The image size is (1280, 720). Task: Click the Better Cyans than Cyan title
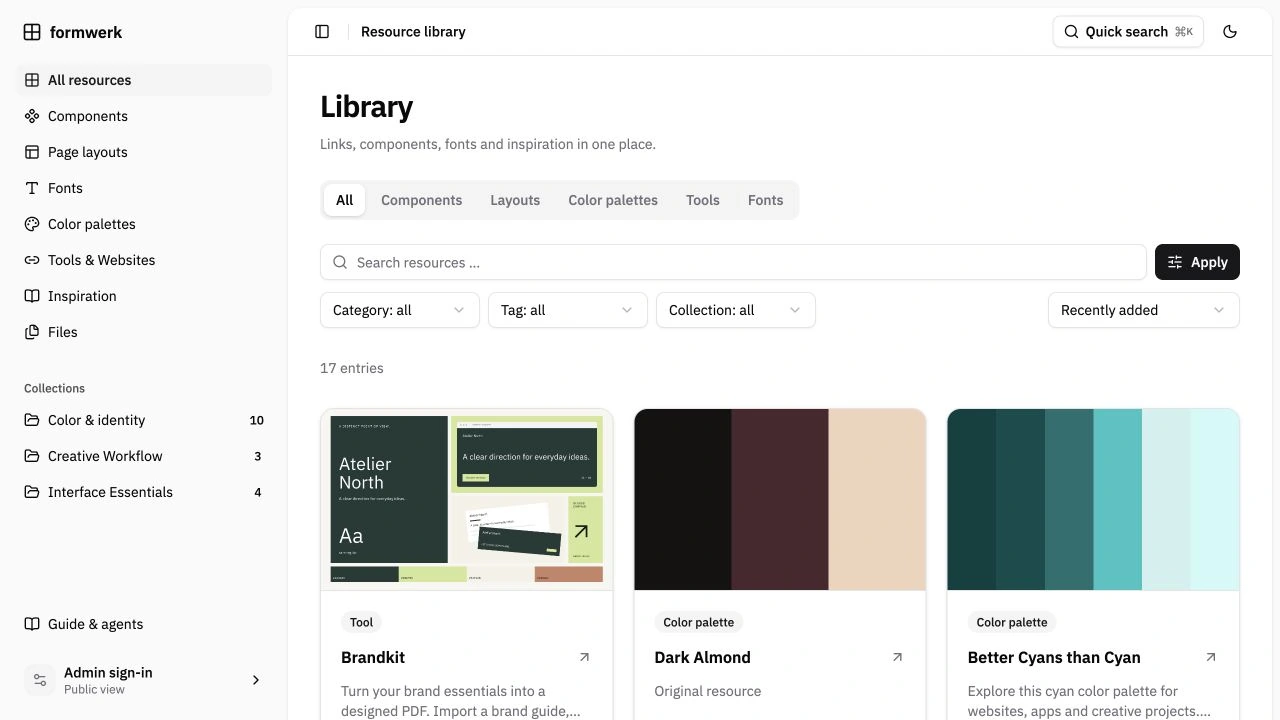tap(1054, 657)
